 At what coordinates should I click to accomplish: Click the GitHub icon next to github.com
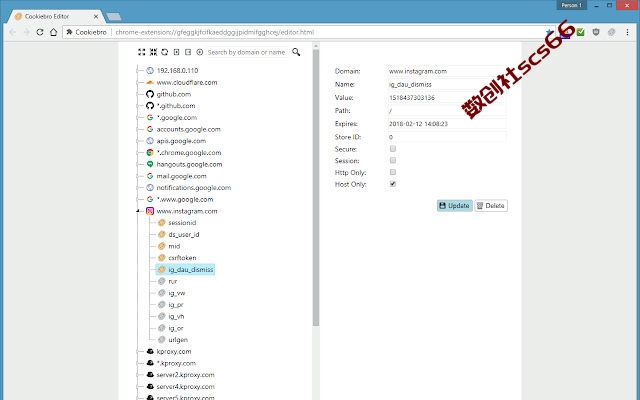pyautogui.click(x=150, y=94)
